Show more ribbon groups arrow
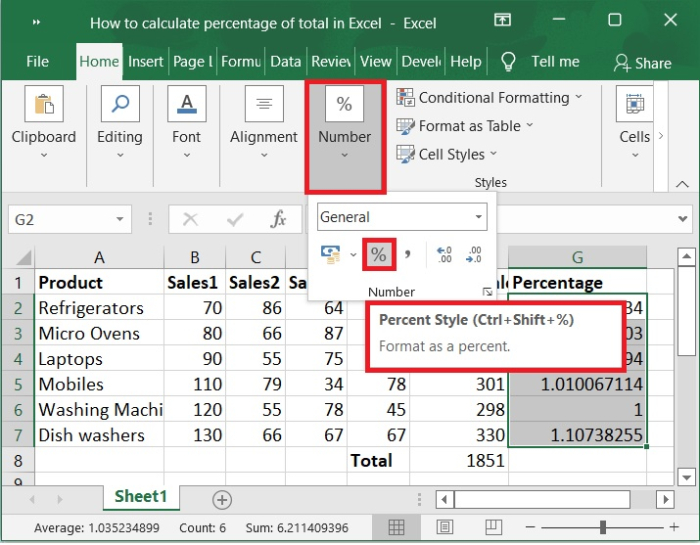700x545 pixels. point(661,136)
